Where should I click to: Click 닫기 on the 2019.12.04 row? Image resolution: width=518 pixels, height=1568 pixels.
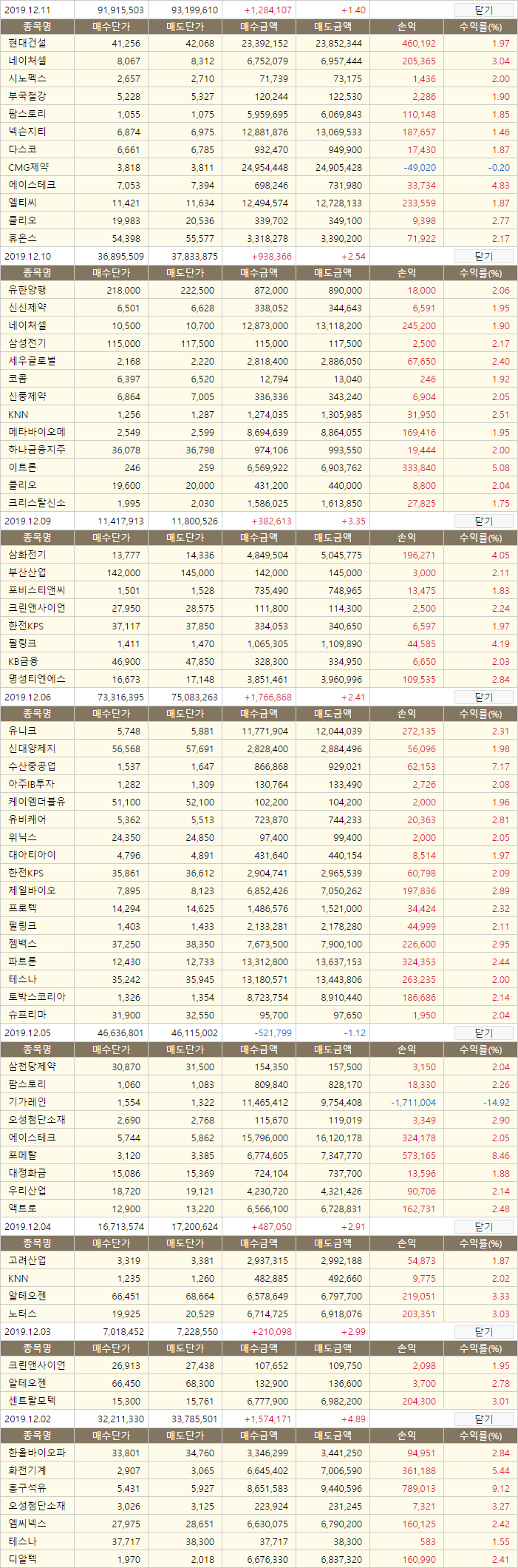coord(483,1226)
